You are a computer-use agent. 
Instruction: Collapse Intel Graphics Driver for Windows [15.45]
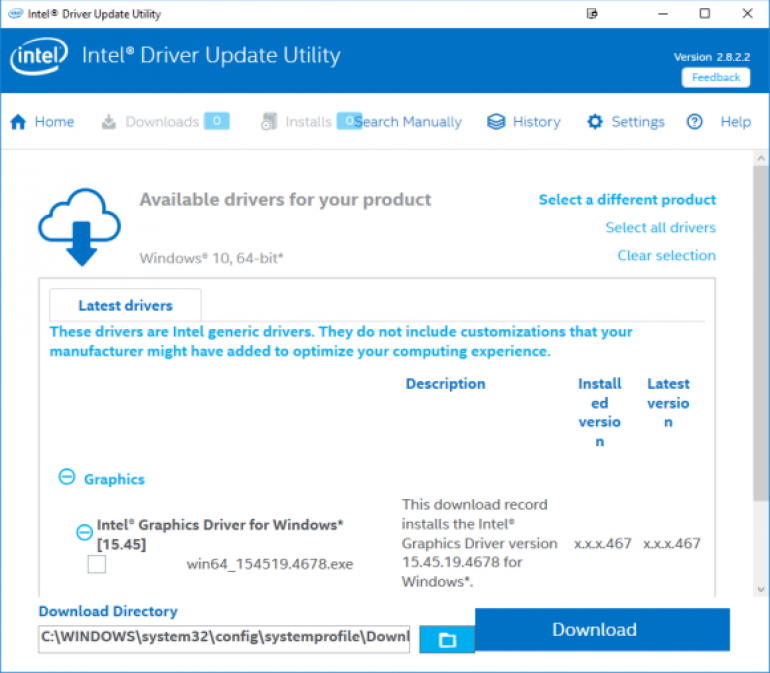click(84, 532)
